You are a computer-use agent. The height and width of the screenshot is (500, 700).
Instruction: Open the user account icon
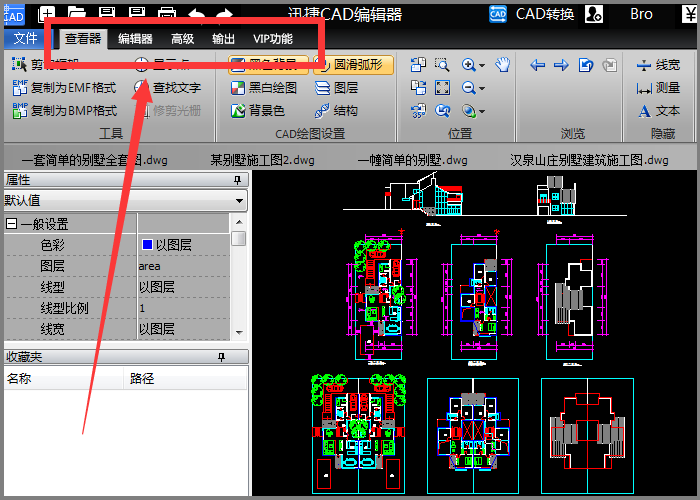594,14
